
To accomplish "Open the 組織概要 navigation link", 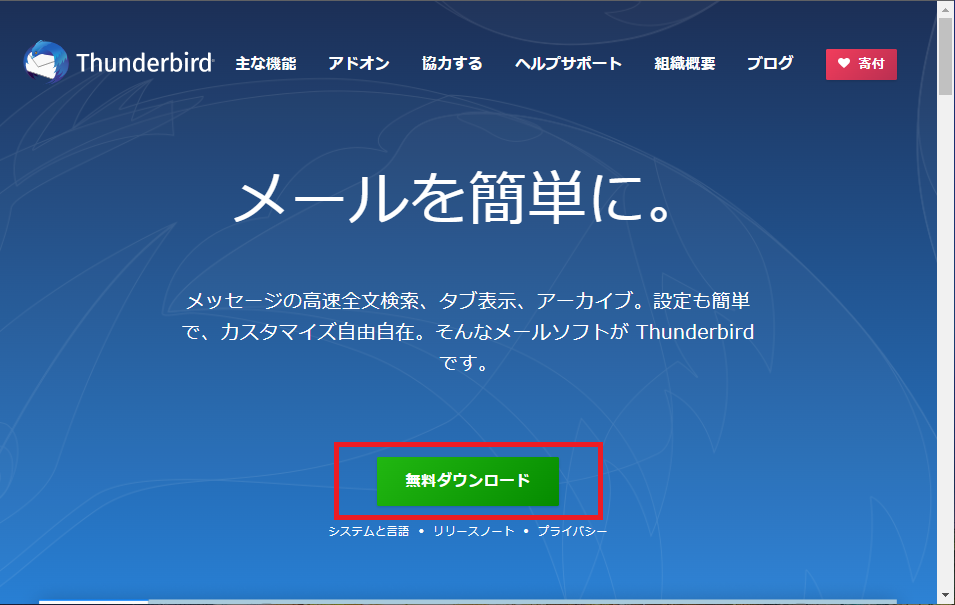I will (x=684, y=64).
